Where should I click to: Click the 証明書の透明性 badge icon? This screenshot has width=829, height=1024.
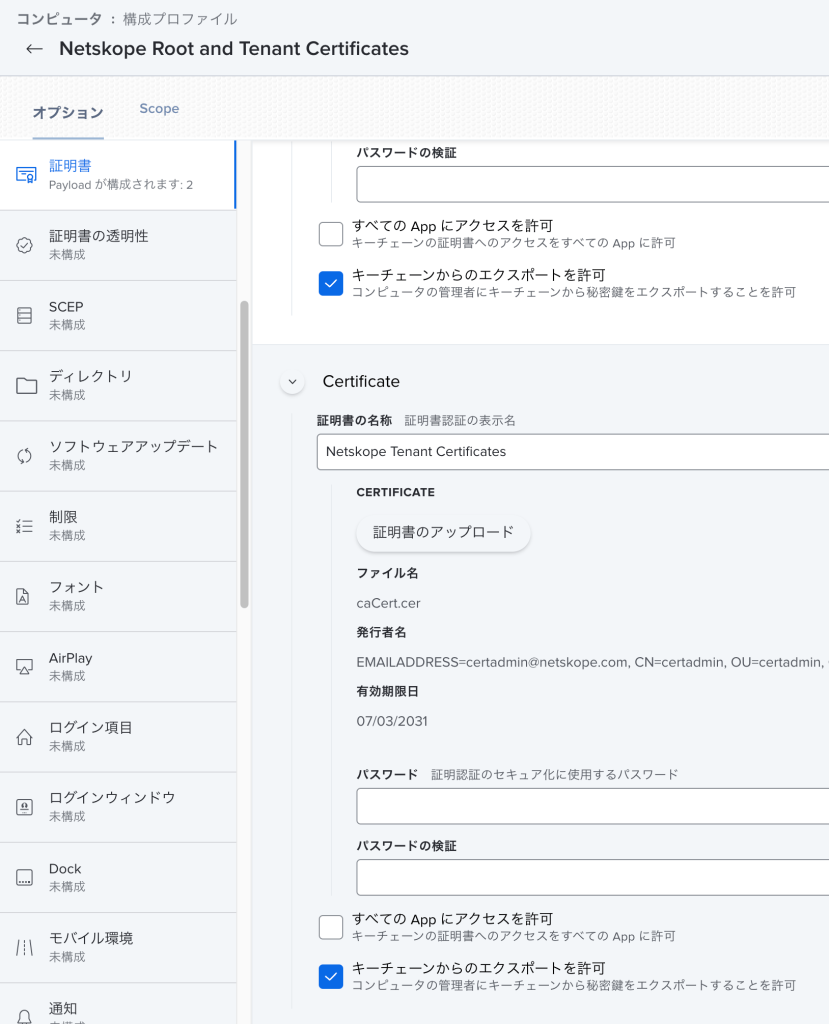[24, 246]
